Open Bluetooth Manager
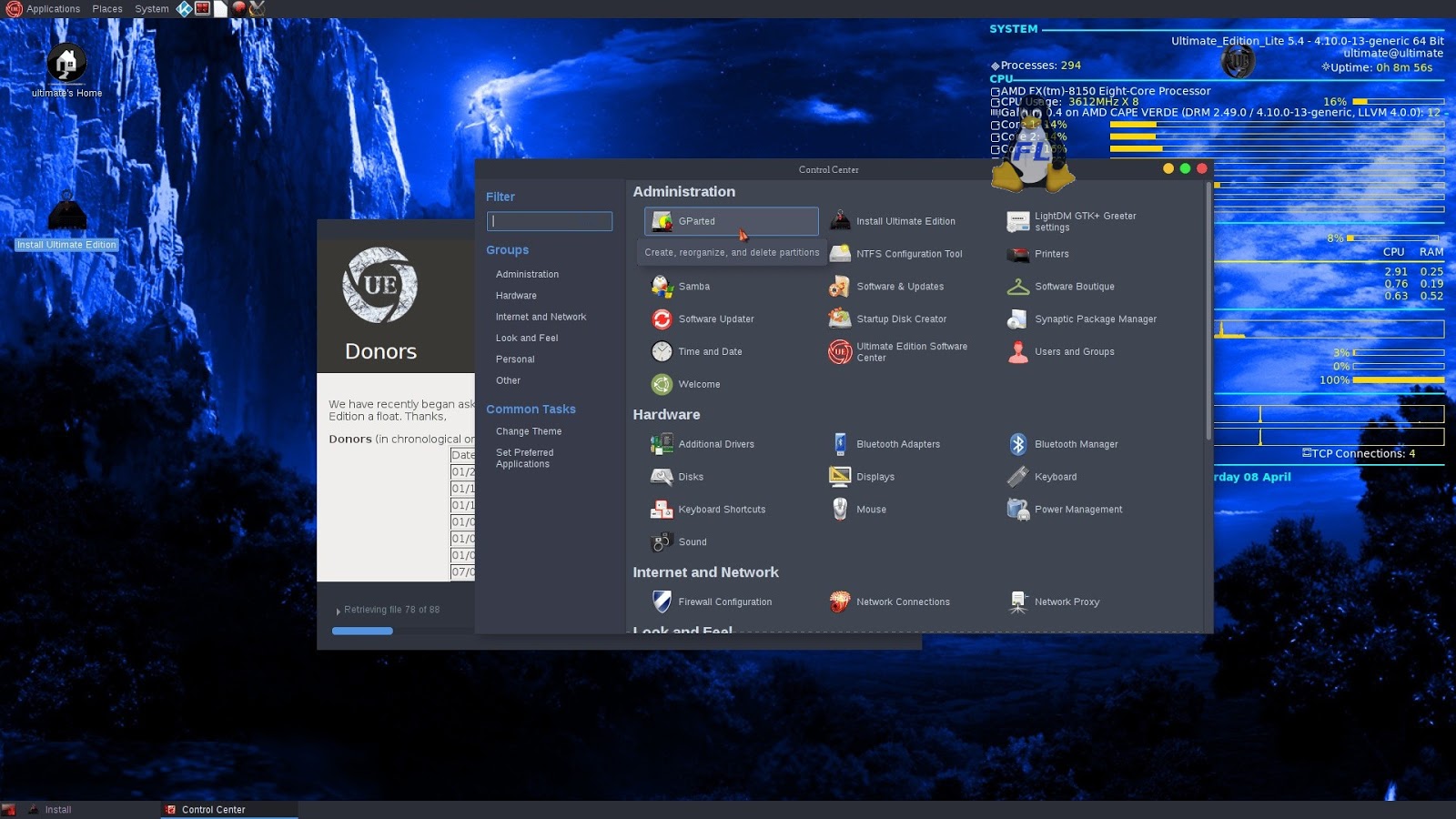The image size is (1456, 819). (x=1062, y=444)
